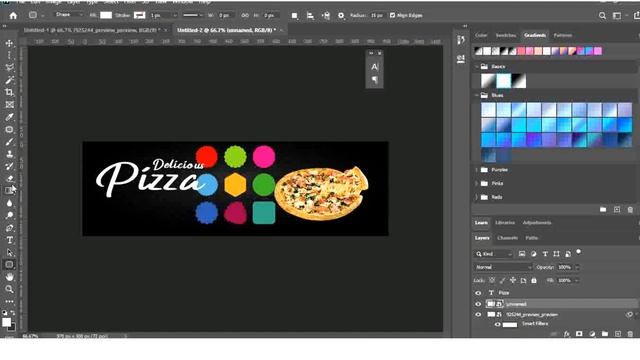
Task: Open the Home screen icon
Action: 13,16
